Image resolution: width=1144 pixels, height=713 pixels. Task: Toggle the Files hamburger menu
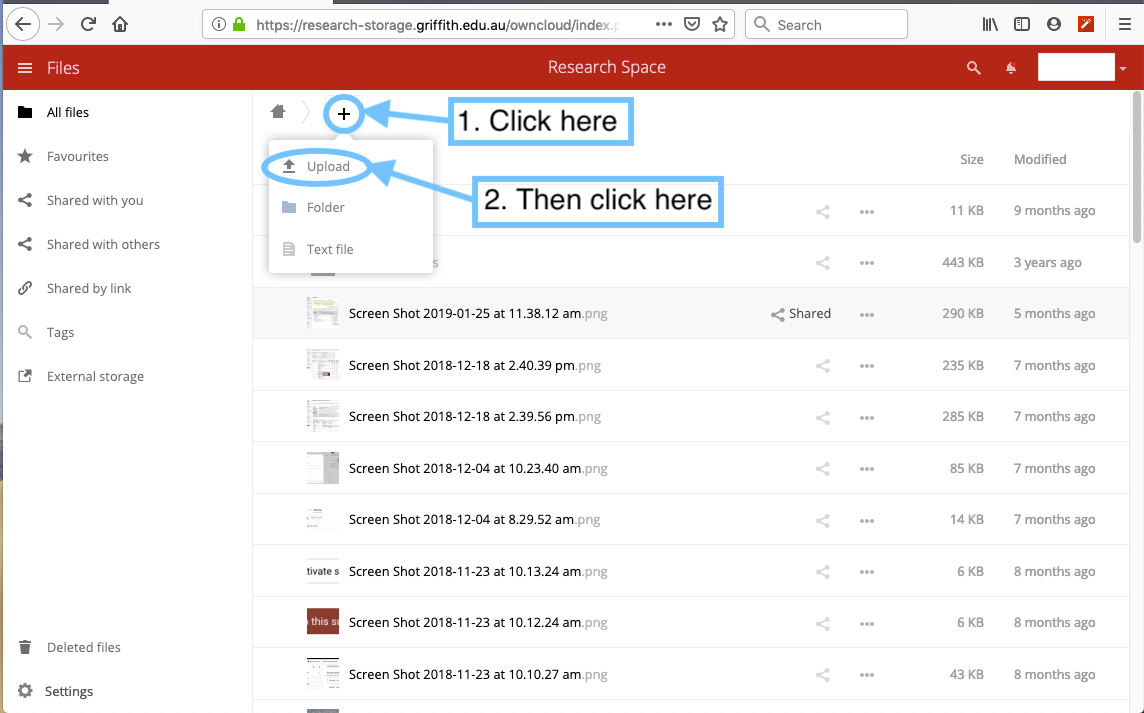pyautogui.click(x=25, y=68)
